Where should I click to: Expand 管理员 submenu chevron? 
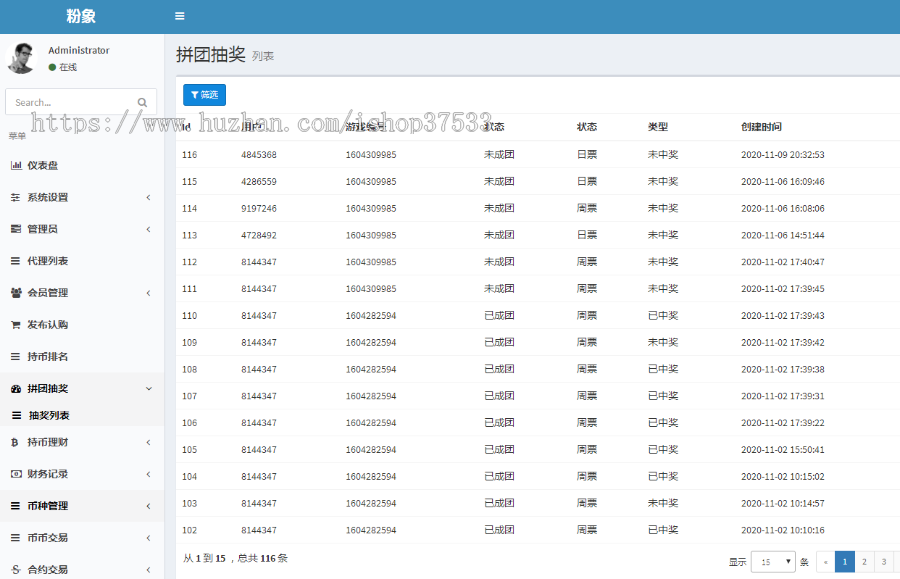[x=149, y=230]
